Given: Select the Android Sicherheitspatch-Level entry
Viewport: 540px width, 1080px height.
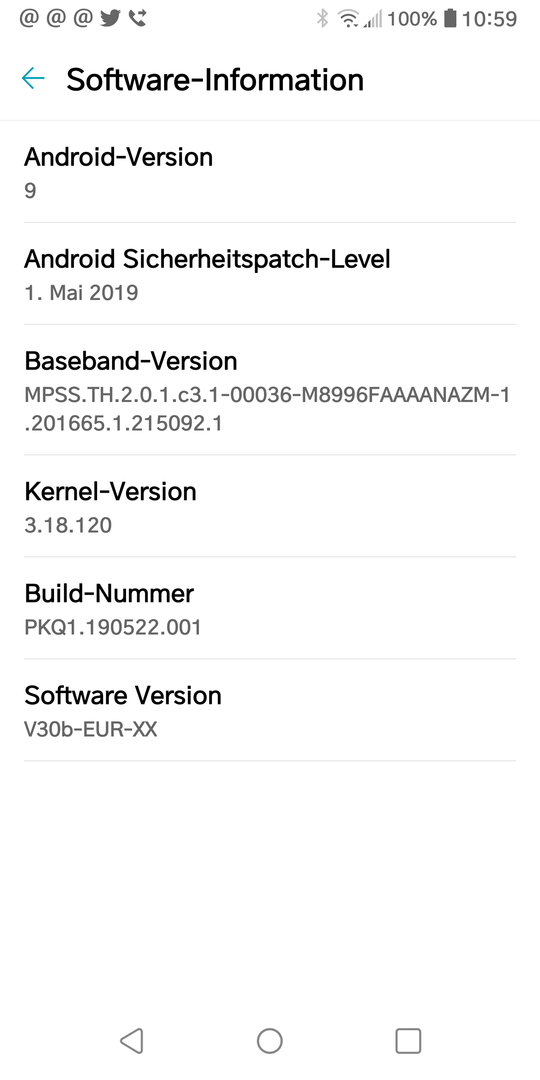Looking at the screenshot, I should pyautogui.click(x=270, y=273).
